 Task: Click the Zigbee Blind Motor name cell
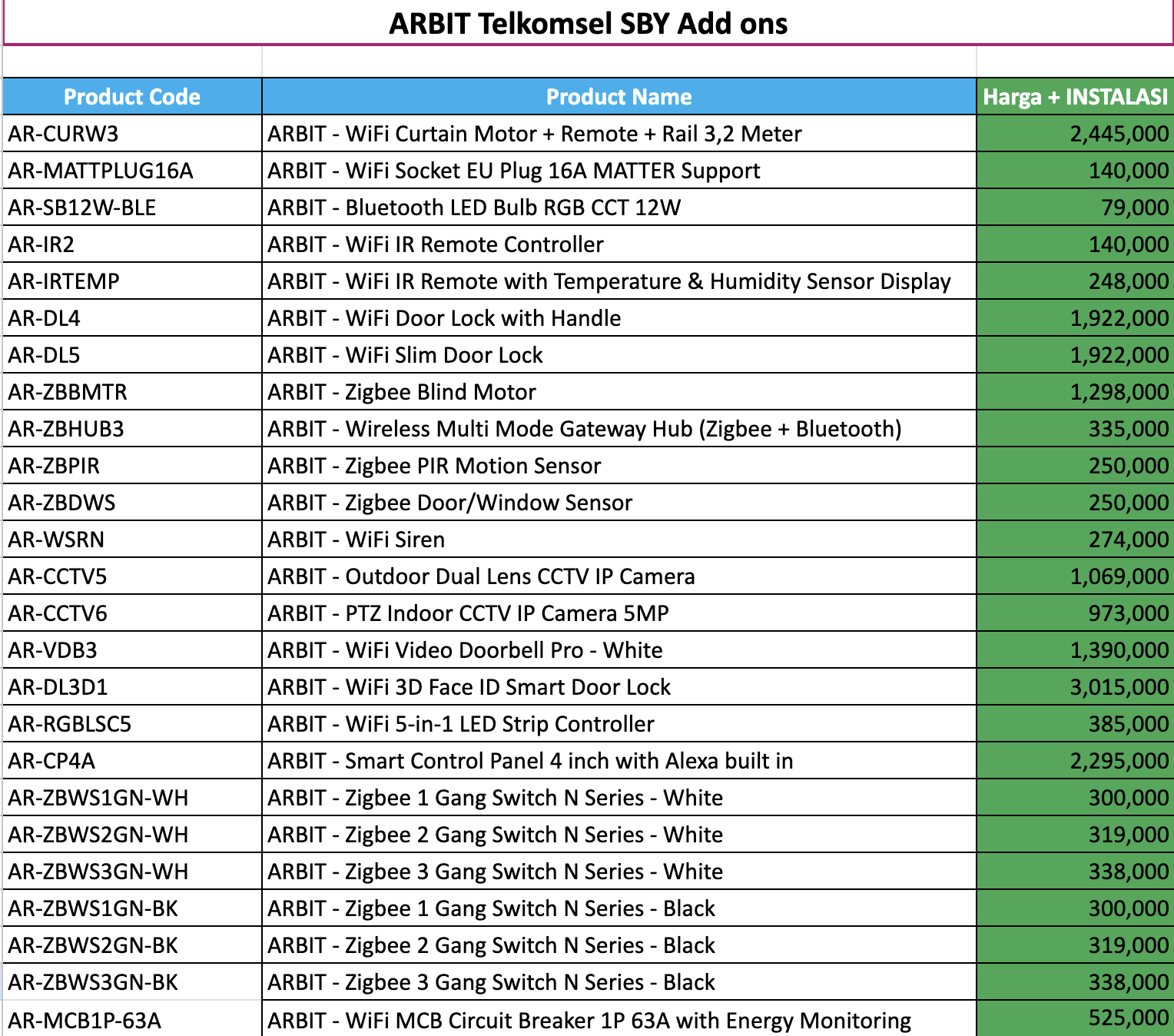[619, 392]
